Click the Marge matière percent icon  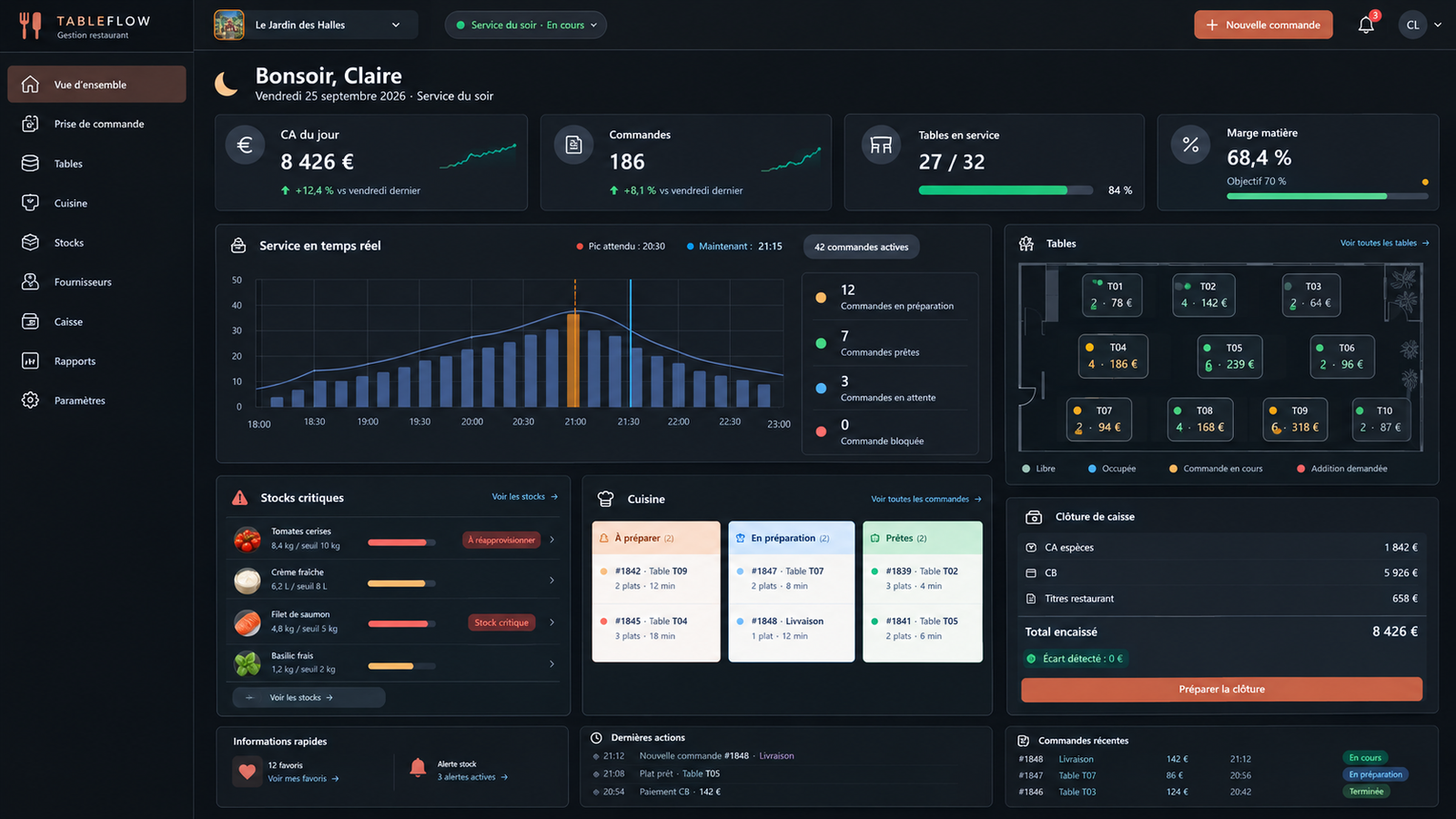pos(1190,145)
